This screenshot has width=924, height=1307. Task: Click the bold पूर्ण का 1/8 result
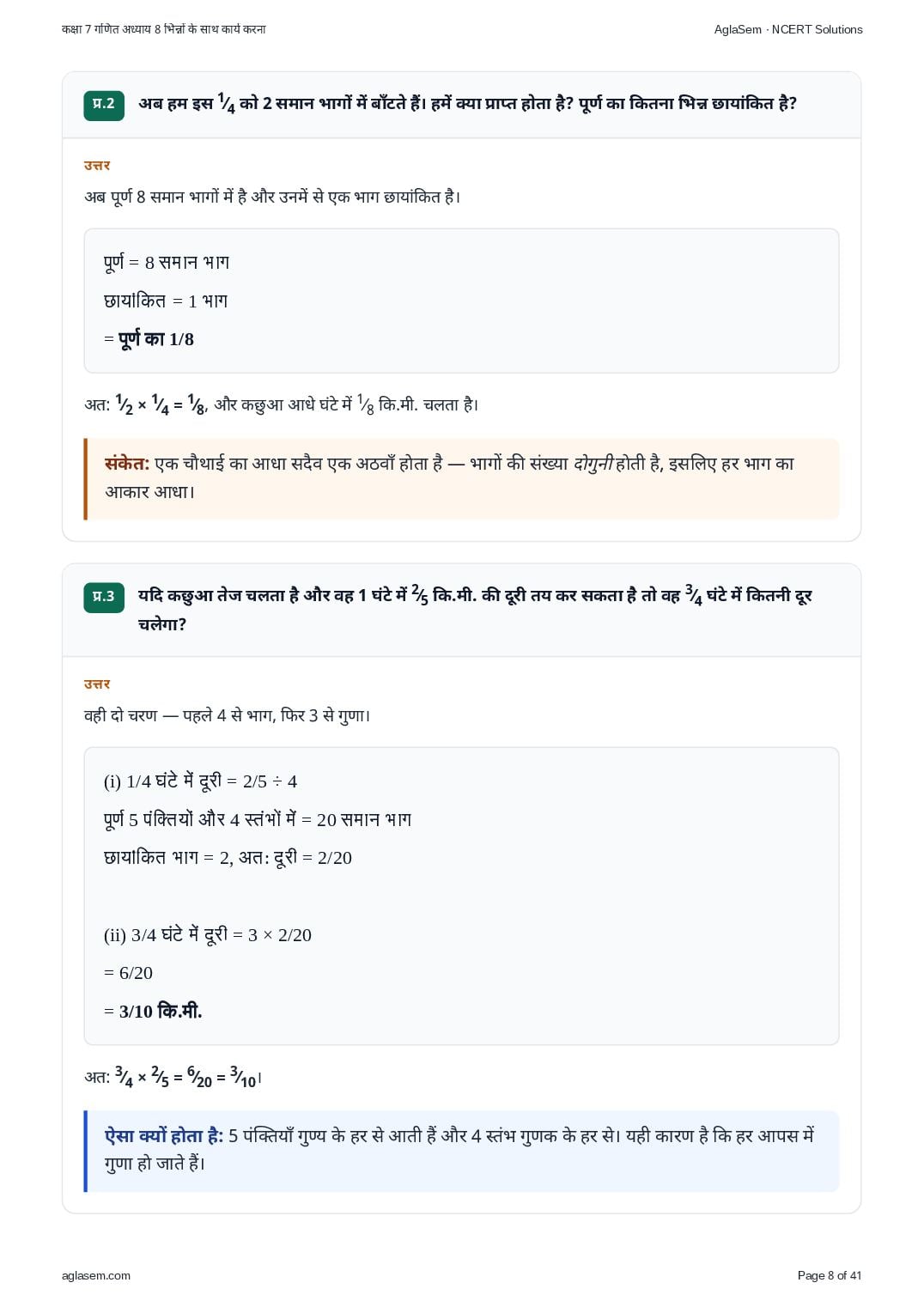[x=156, y=339]
